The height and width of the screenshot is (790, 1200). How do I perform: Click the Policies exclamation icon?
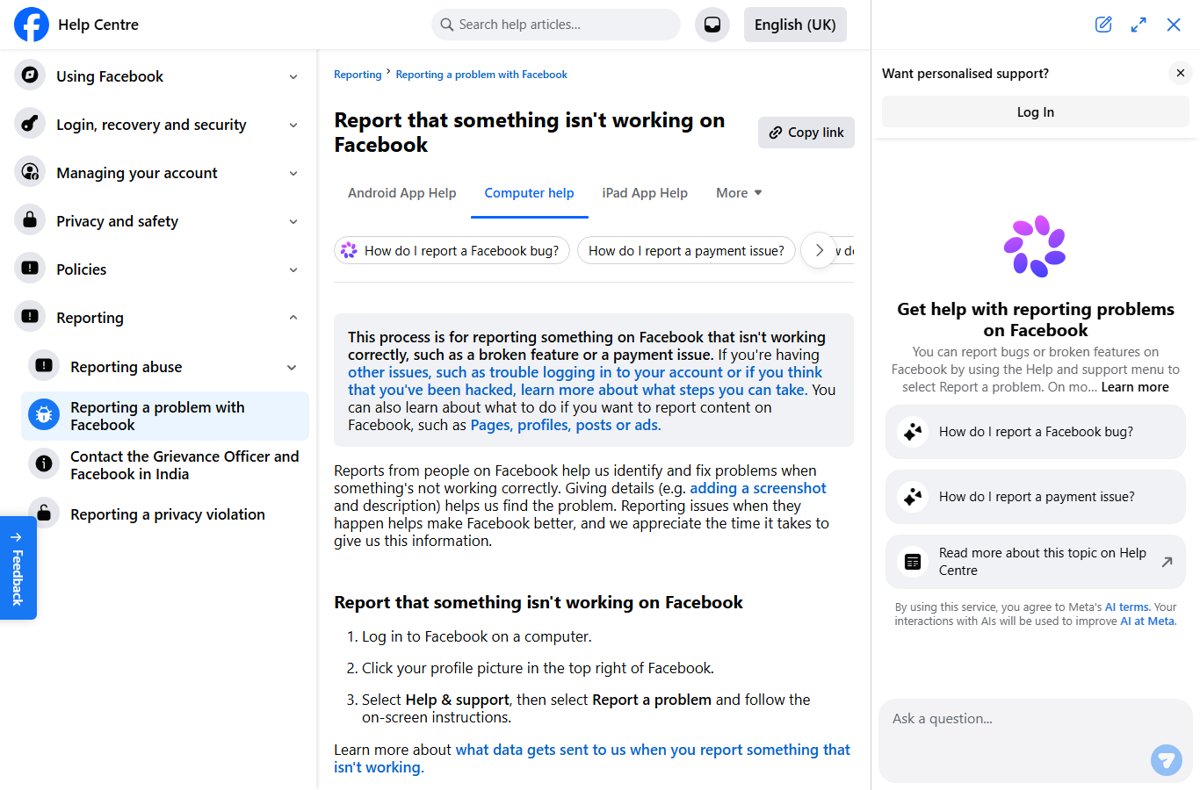pyautogui.click(x=30, y=269)
